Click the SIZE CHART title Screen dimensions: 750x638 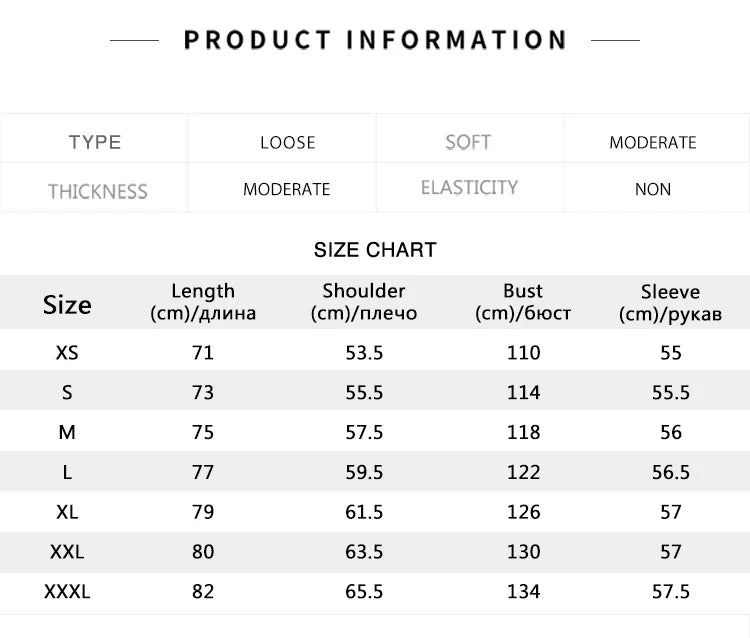point(375,250)
